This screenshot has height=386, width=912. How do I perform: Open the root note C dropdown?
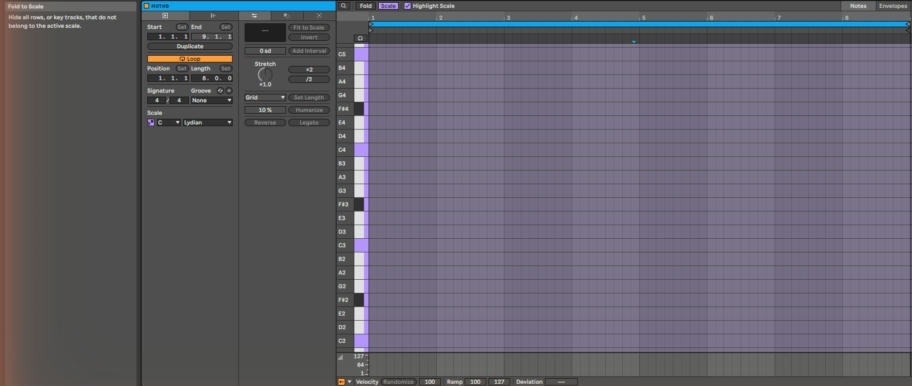click(x=169, y=122)
